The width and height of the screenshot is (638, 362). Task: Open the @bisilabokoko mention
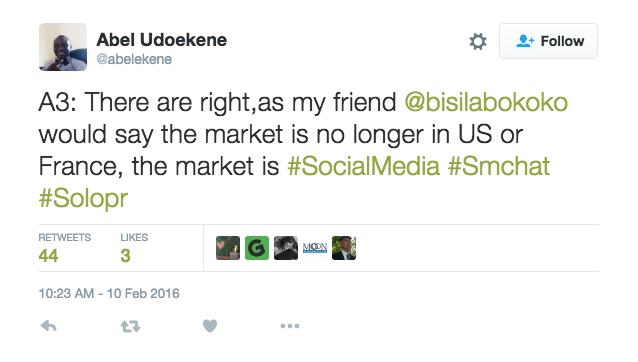[x=486, y=102]
